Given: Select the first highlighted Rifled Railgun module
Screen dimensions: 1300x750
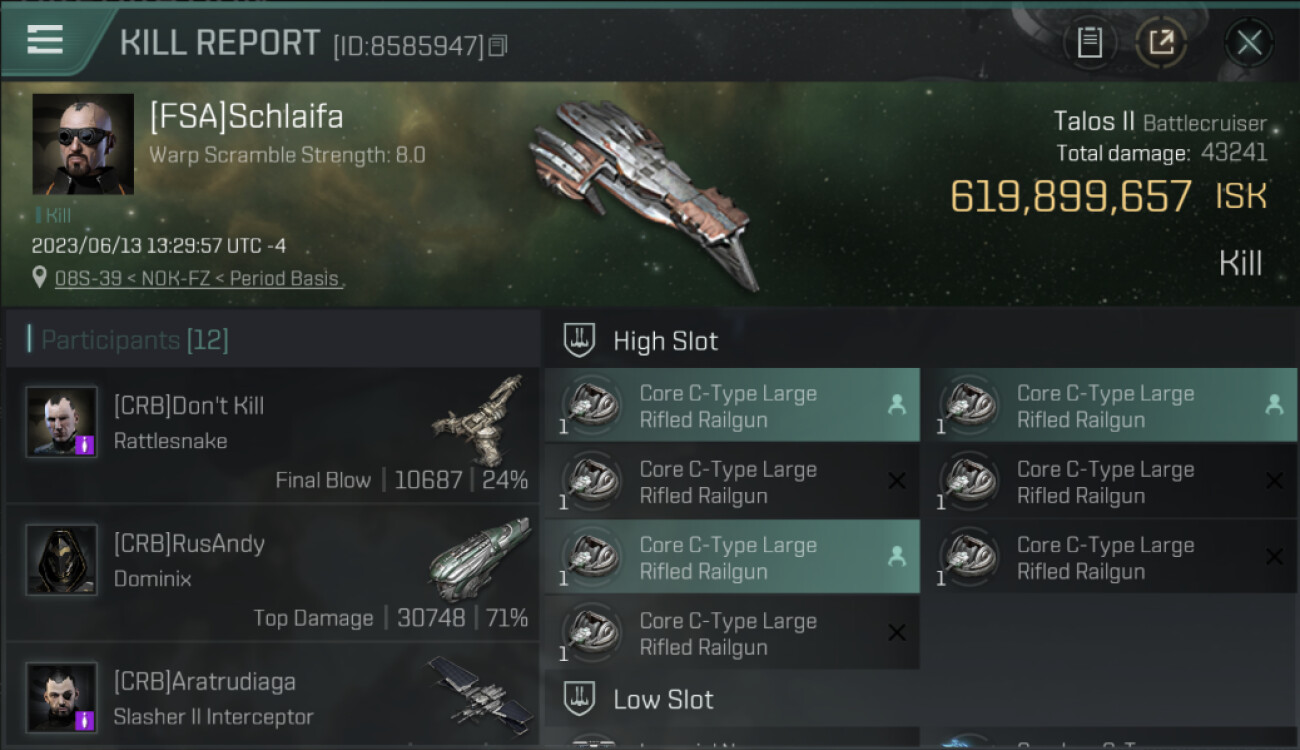Looking at the screenshot, I should tap(732, 405).
